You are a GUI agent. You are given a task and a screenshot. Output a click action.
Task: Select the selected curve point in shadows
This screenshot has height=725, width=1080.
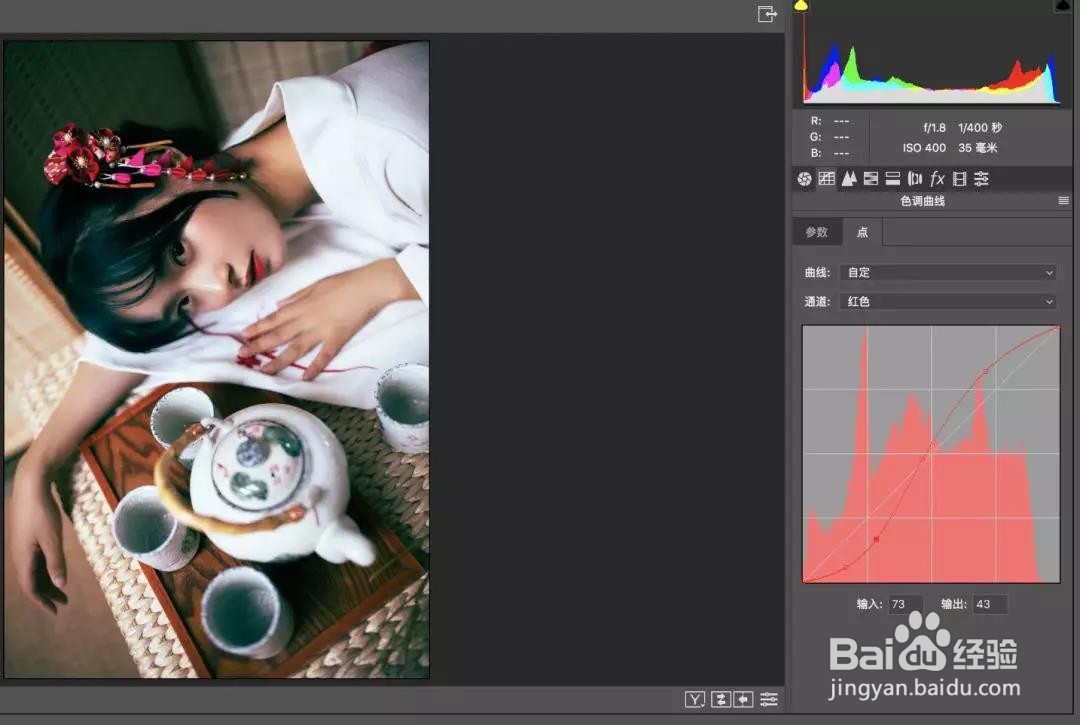[876, 539]
